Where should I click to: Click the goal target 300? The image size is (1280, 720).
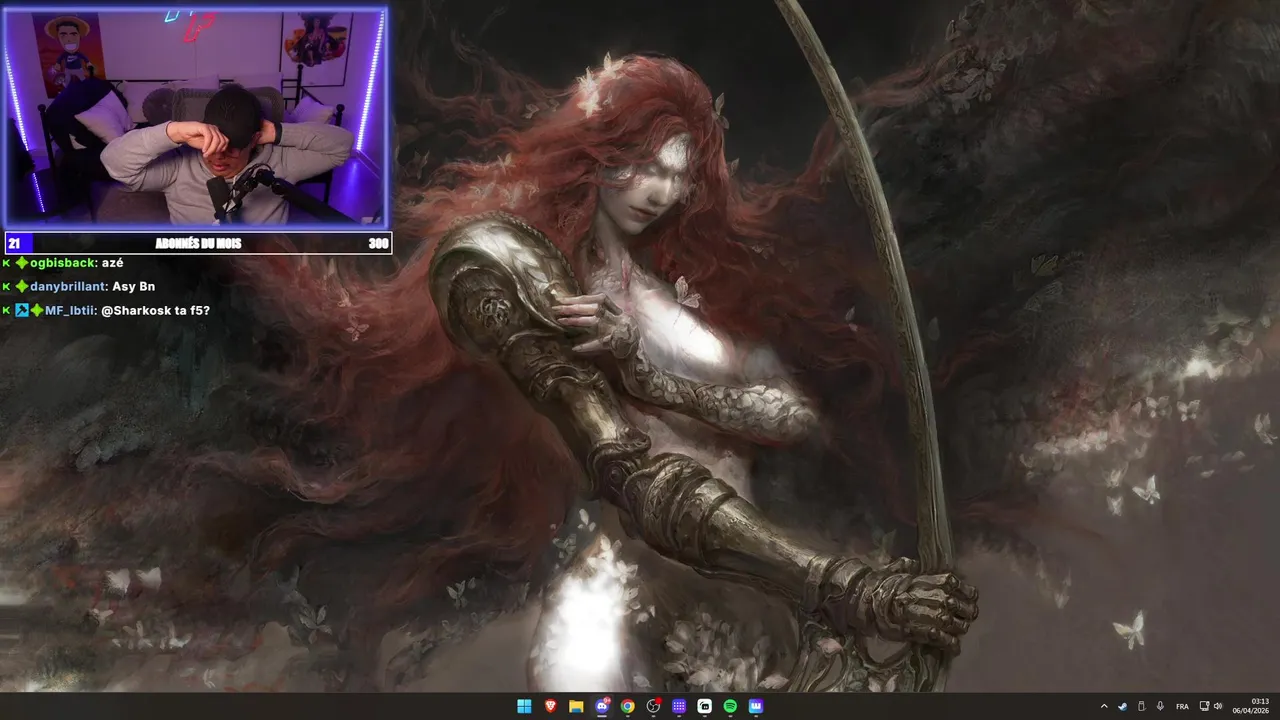pos(378,243)
